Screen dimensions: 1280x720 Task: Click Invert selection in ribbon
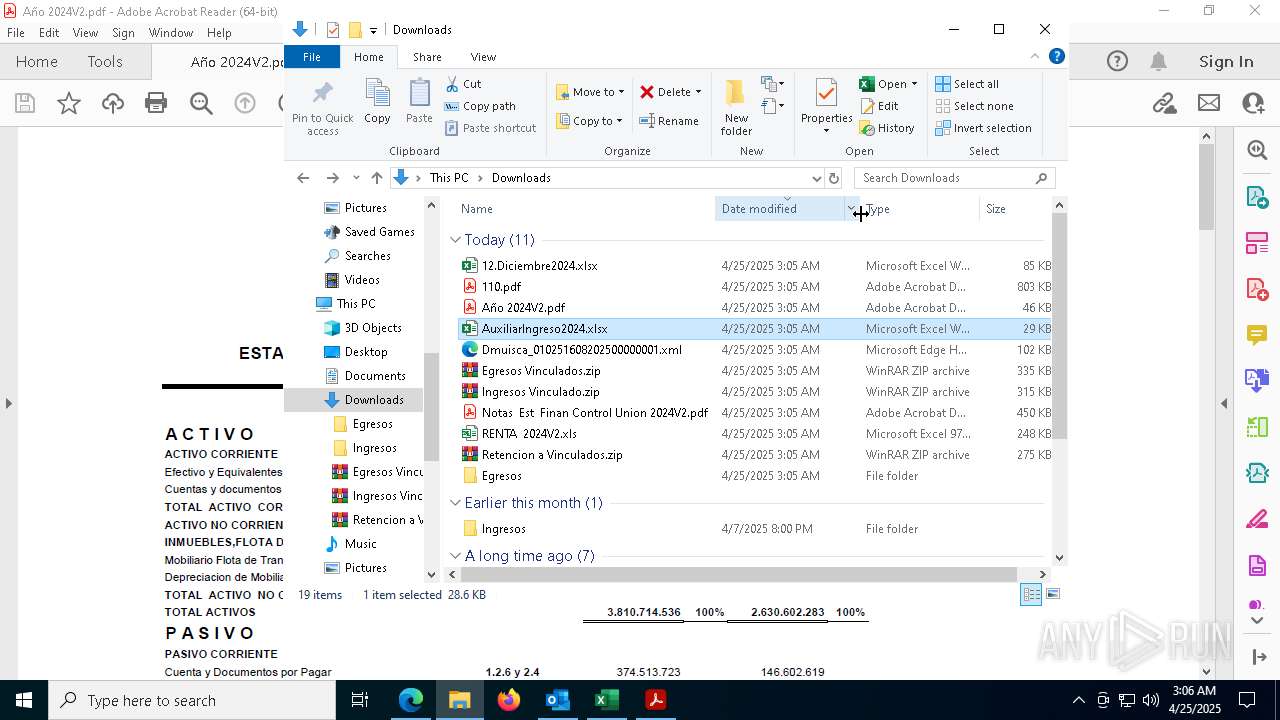tap(983, 128)
